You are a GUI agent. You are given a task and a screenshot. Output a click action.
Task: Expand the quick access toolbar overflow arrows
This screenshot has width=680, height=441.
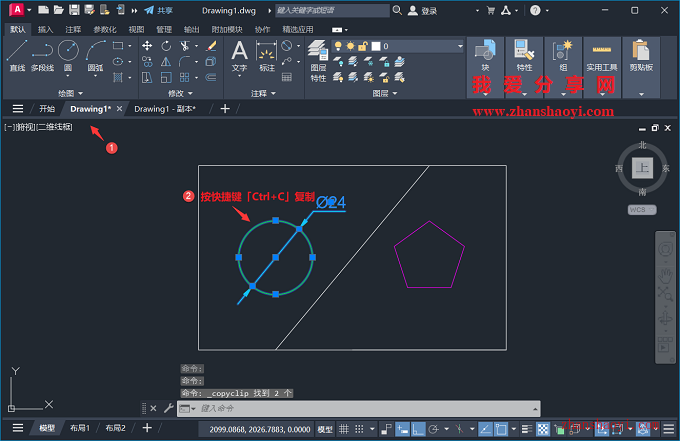click(134, 10)
